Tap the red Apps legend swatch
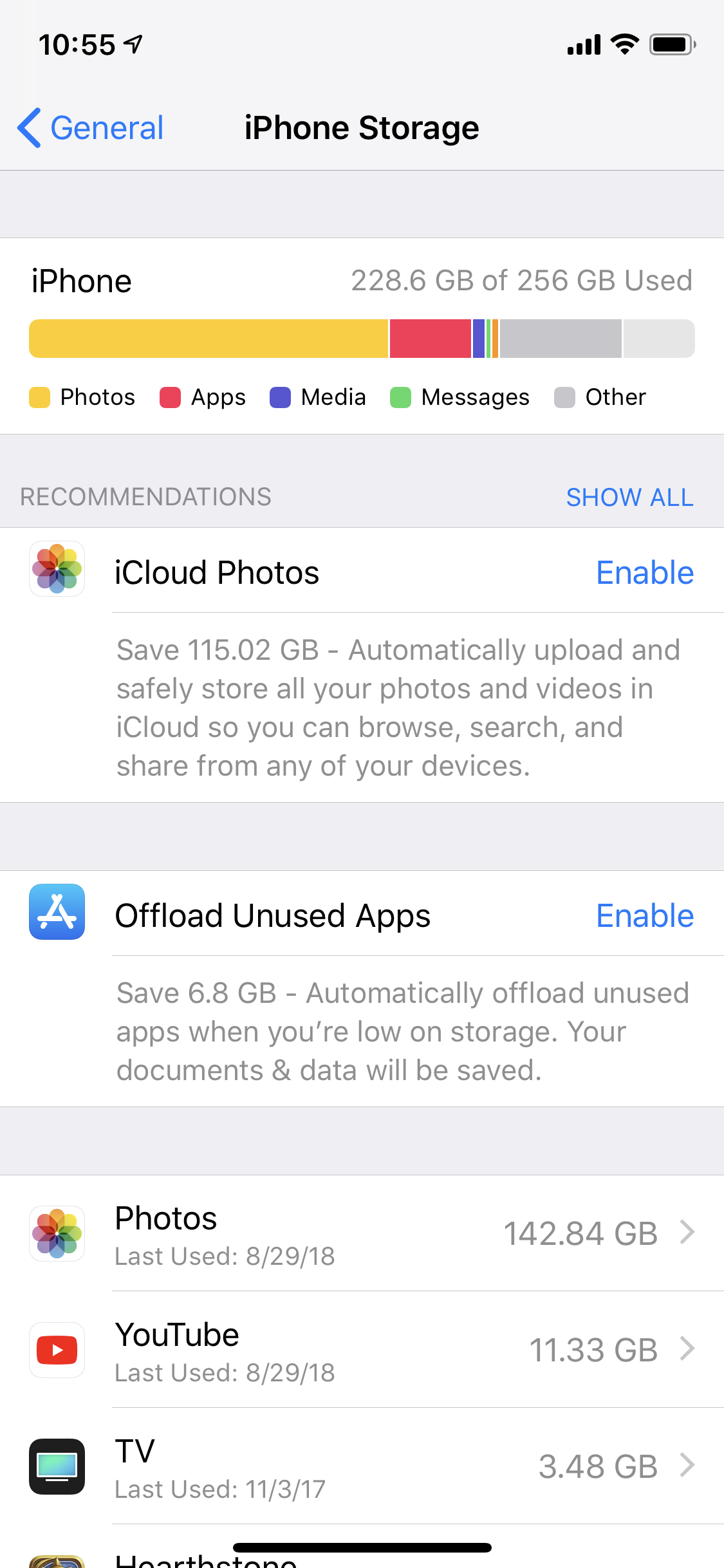Image resolution: width=724 pixels, height=1568 pixels. (170, 397)
